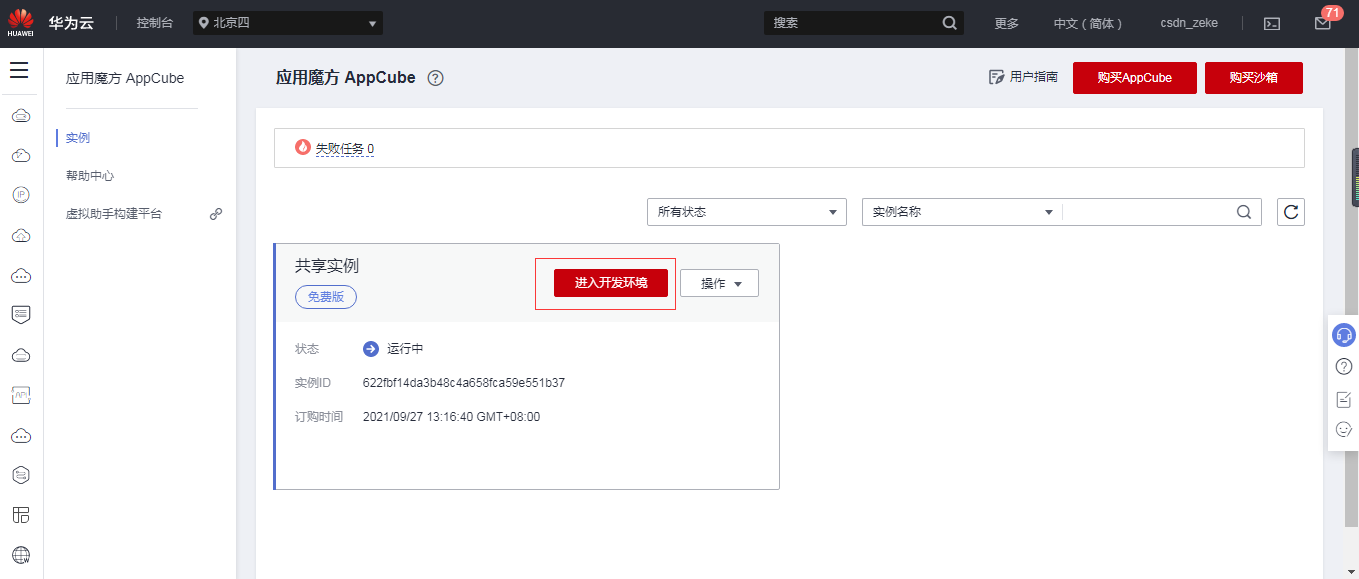
Task: Click 购买AppCube button
Action: click(1135, 78)
